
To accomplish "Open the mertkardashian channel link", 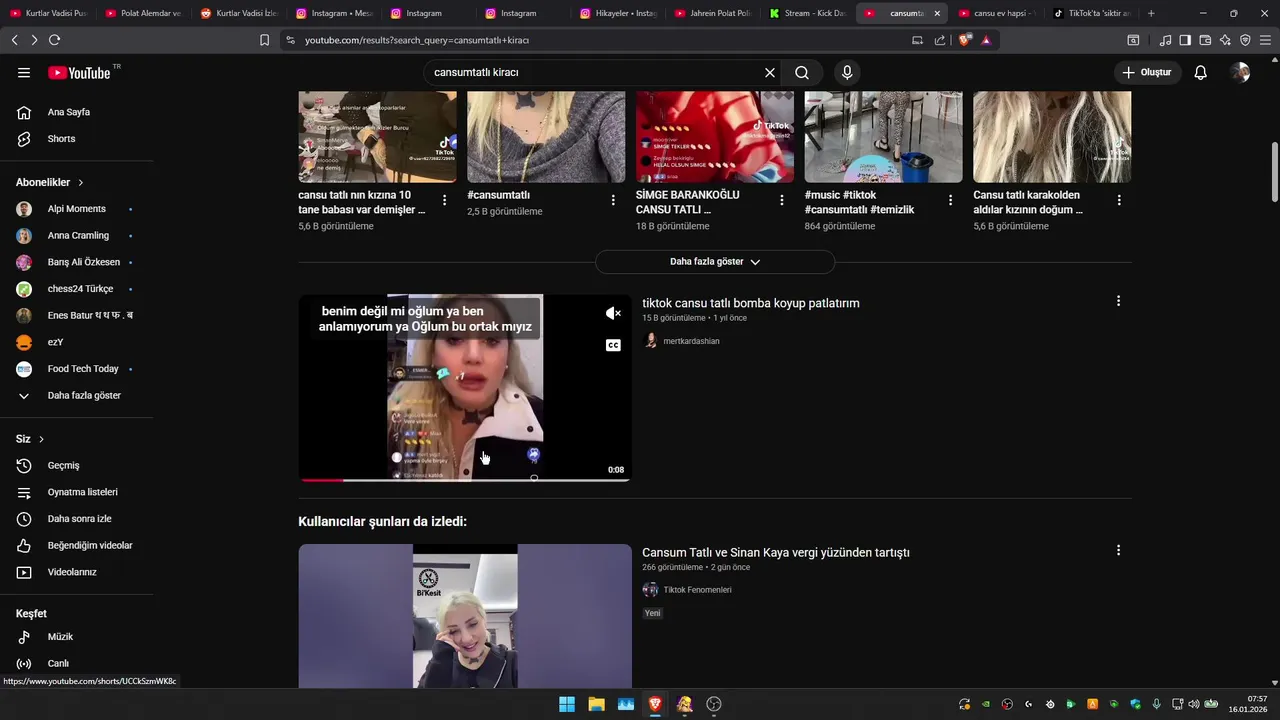I will point(691,341).
